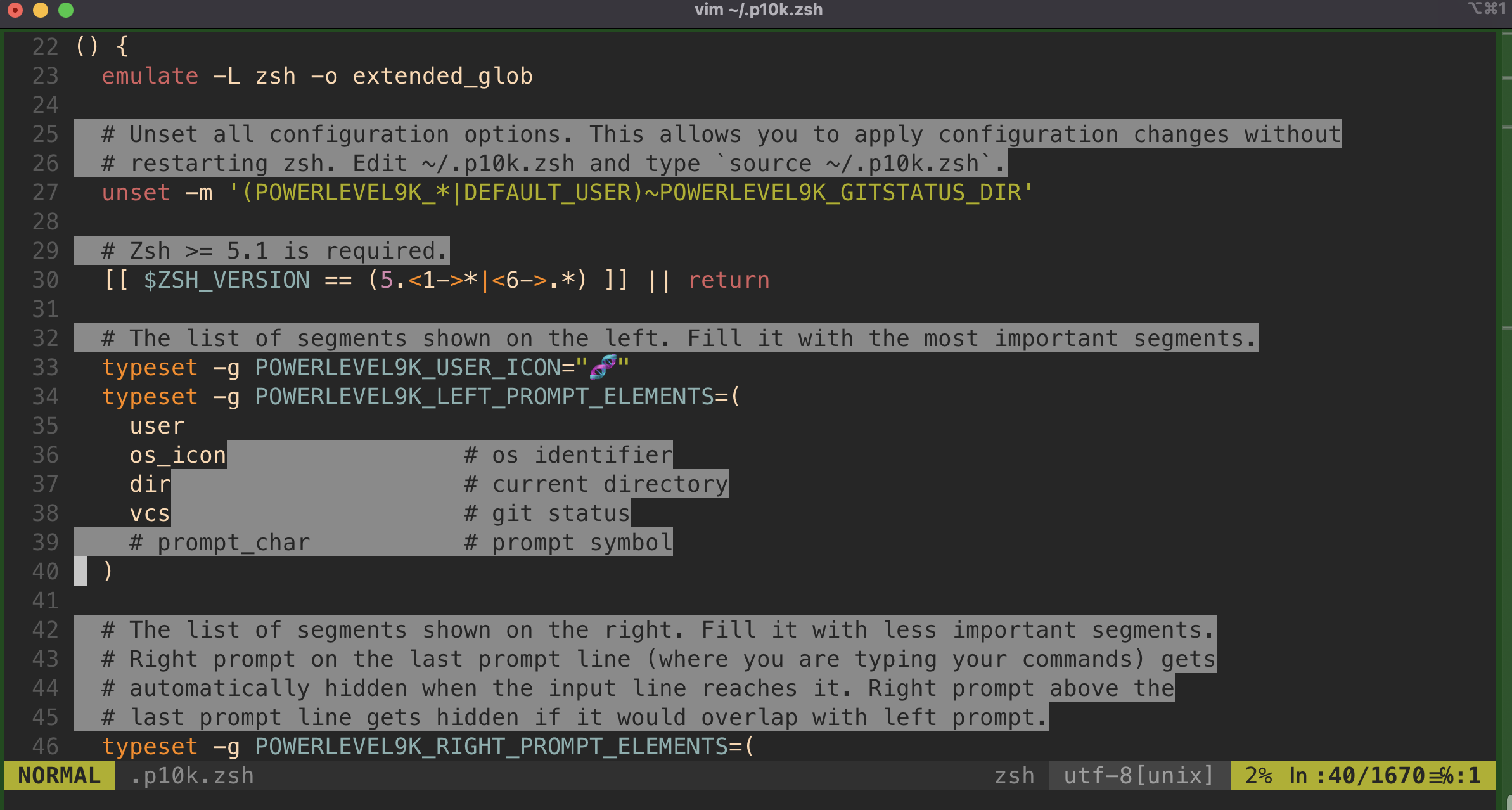The height and width of the screenshot is (810, 1512).
Task: Click the opening parenthesis of RIGHT_PROMPT_ELEMENTS array
Action: tap(750, 747)
